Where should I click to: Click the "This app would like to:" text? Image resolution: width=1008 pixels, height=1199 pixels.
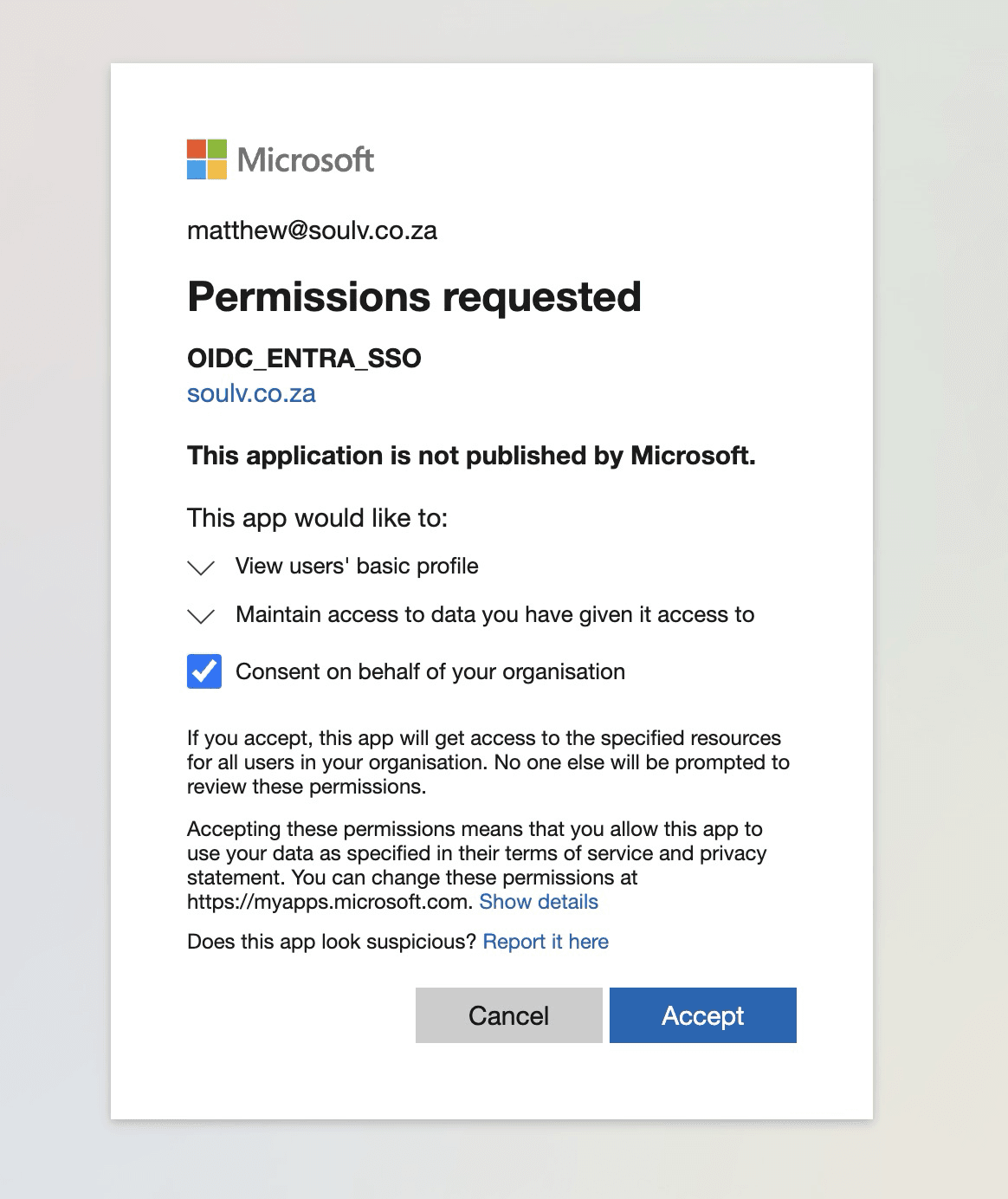(x=317, y=518)
